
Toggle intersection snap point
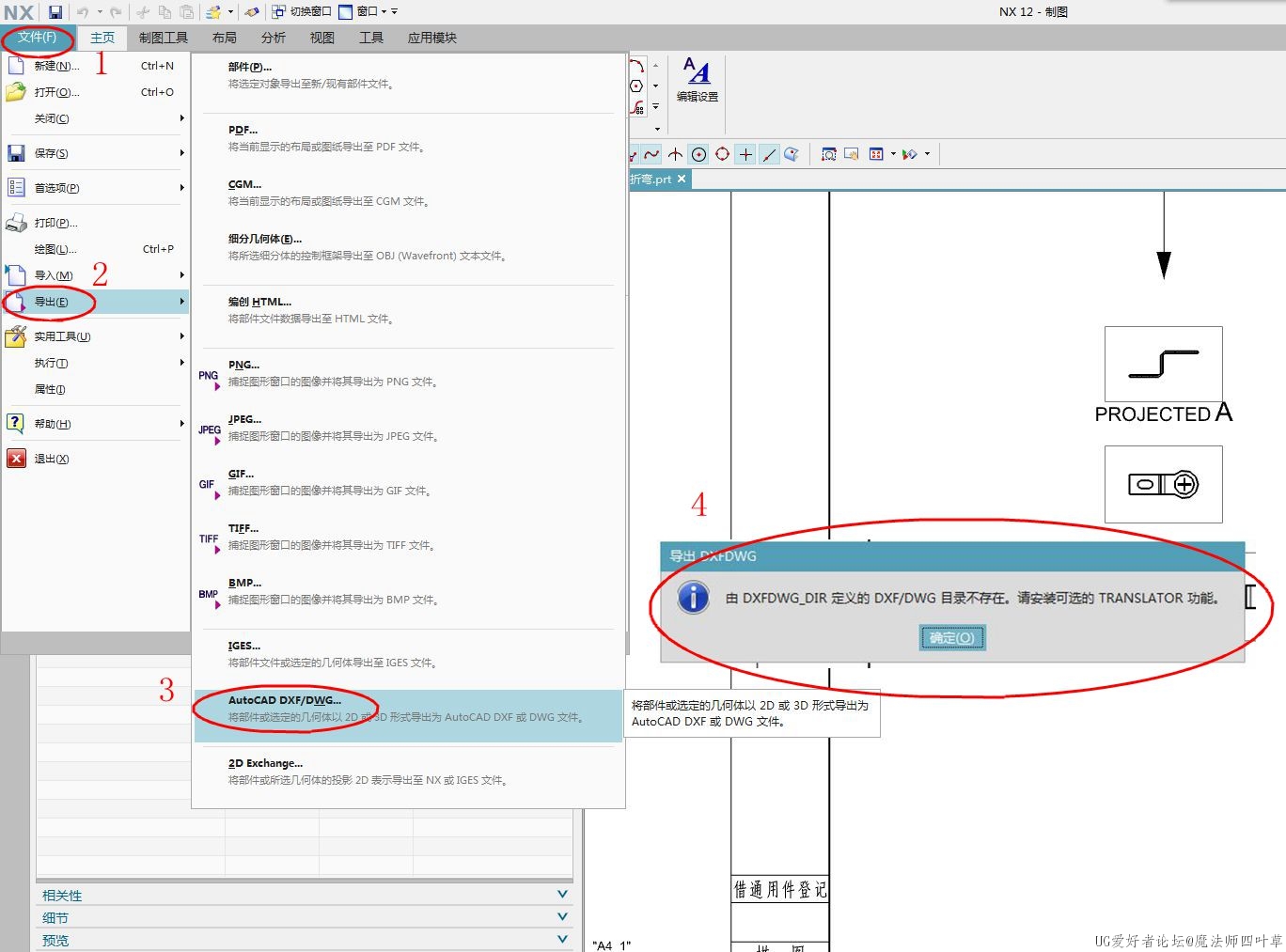pos(675,154)
